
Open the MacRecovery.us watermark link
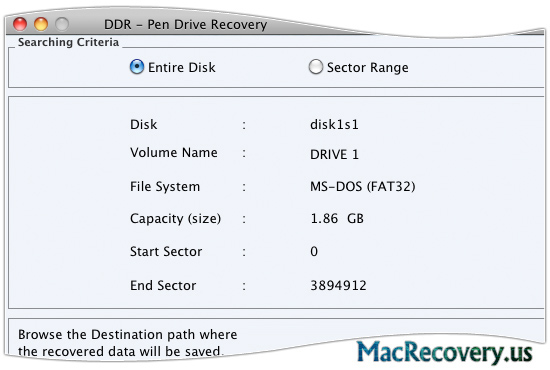[444, 352]
